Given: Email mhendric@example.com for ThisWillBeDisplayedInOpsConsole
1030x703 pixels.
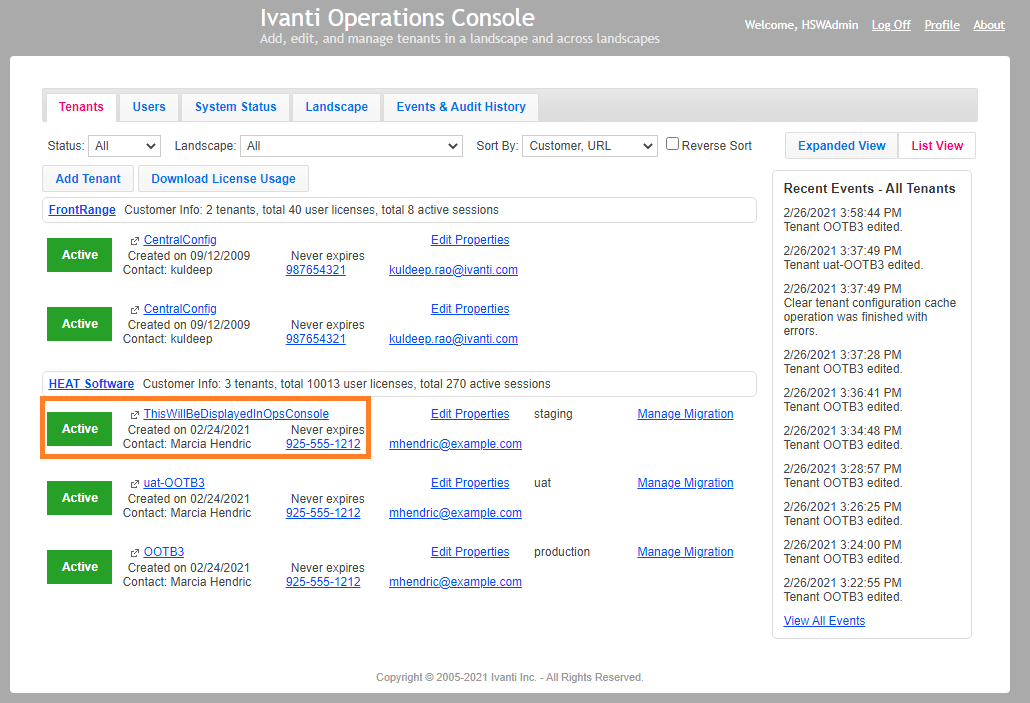Looking at the screenshot, I should (x=455, y=443).
